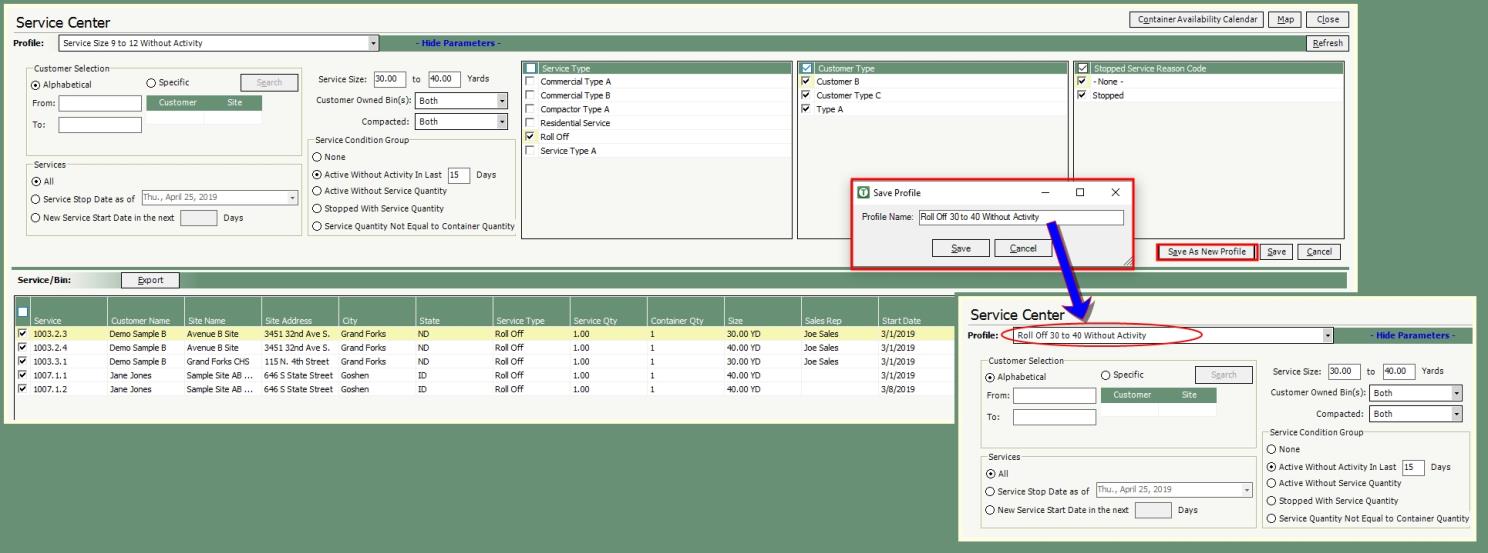Uncheck row 1007.1.2 in the results grid
The width and height of the screenshot is (1488, 553).
pyautogui.click(x=23, y=390)
